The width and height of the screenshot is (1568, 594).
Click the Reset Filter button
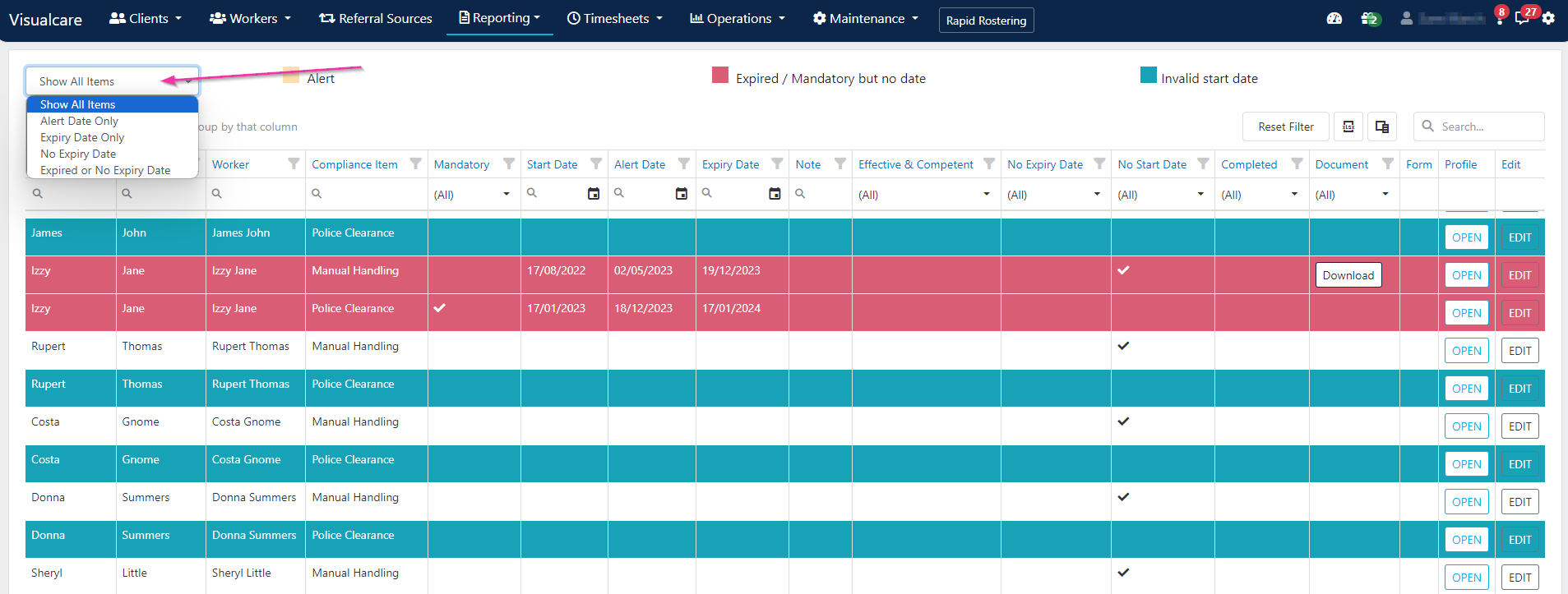(x=1286, y=127)
